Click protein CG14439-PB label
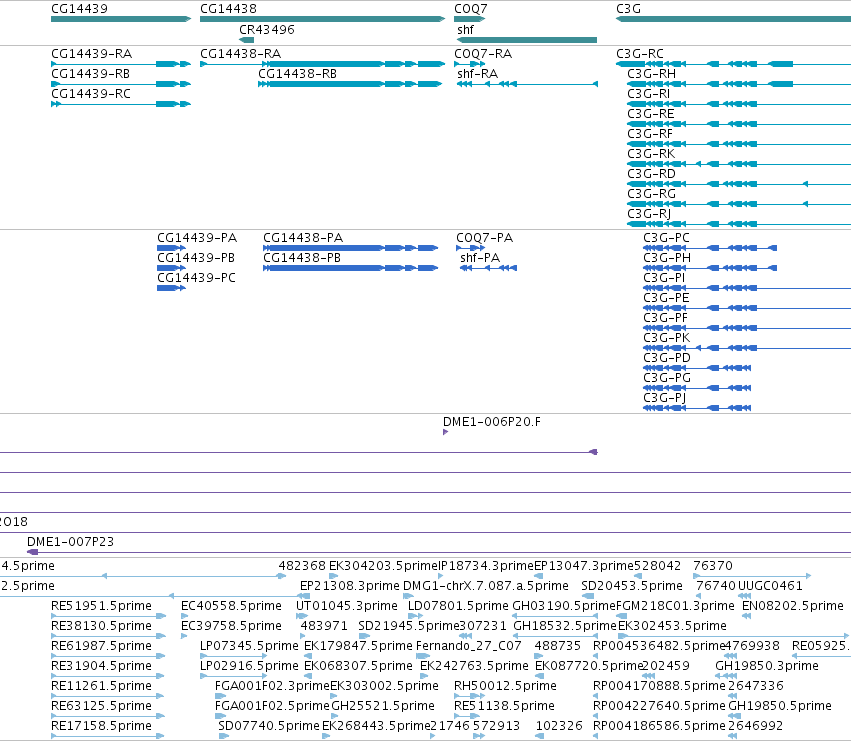 tap(196, 258)
